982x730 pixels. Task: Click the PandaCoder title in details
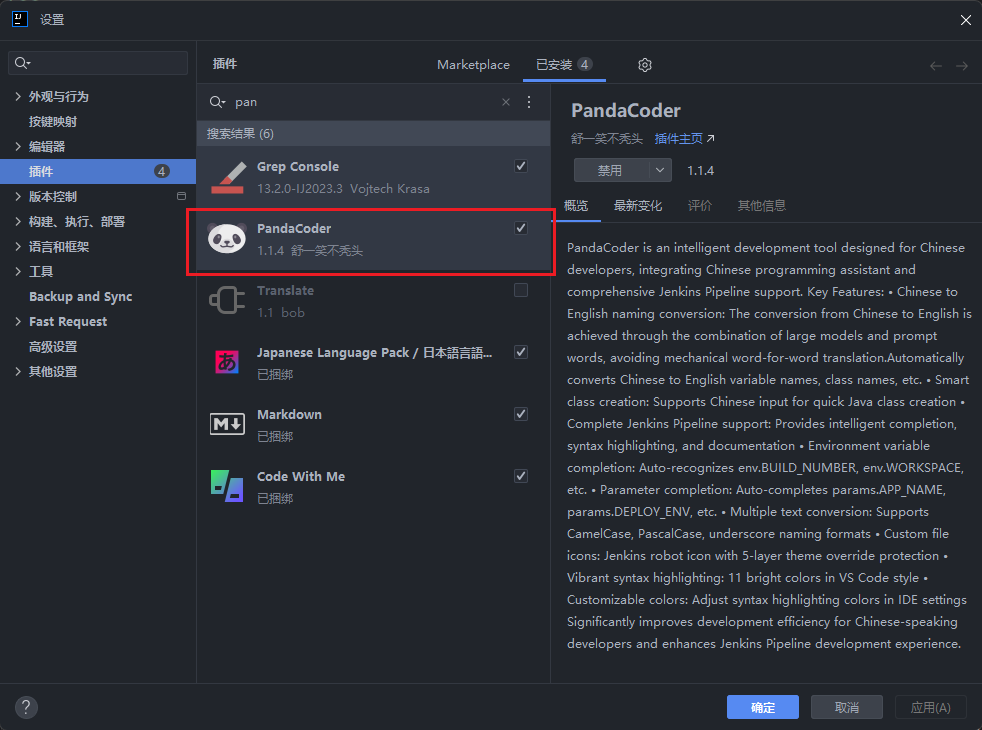[626, 110]
